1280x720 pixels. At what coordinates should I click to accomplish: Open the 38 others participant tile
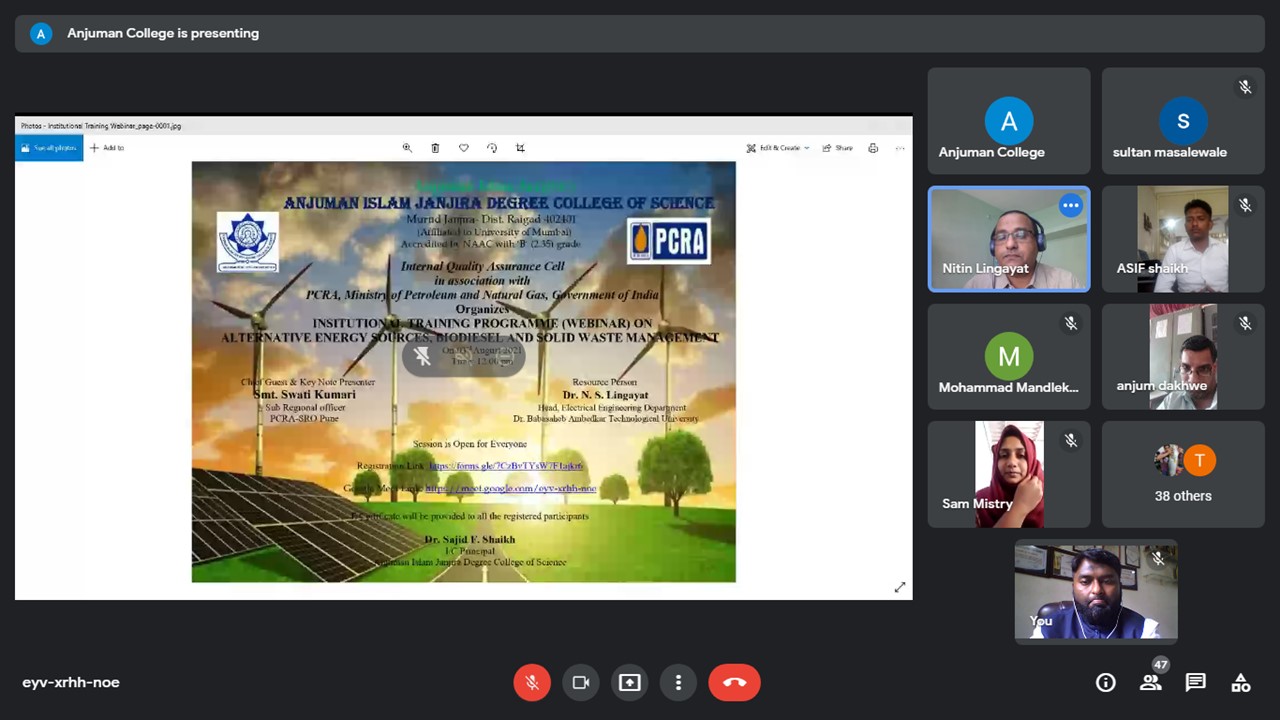coord(1183,474)
